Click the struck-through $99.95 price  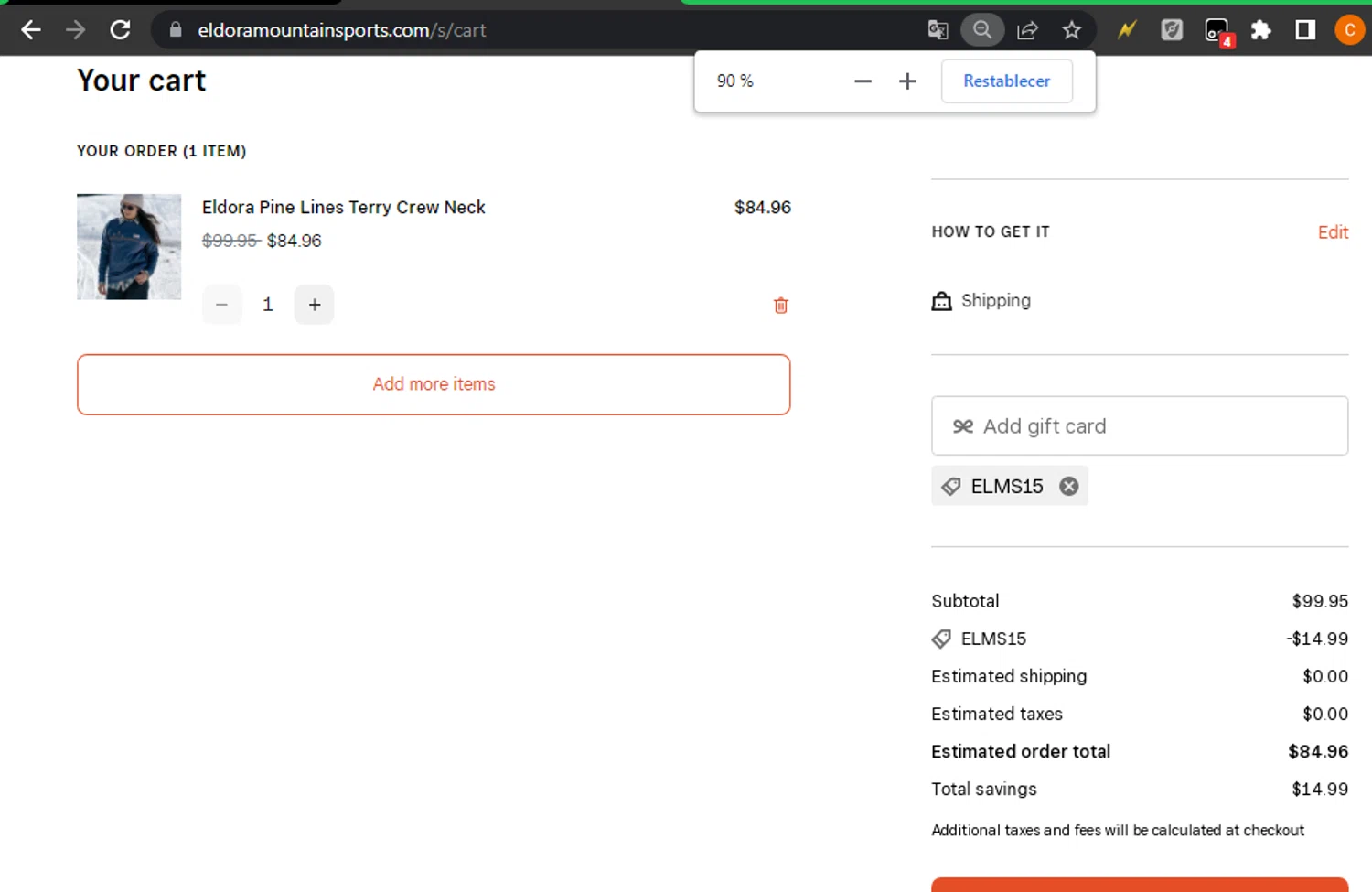click(230, 241)
